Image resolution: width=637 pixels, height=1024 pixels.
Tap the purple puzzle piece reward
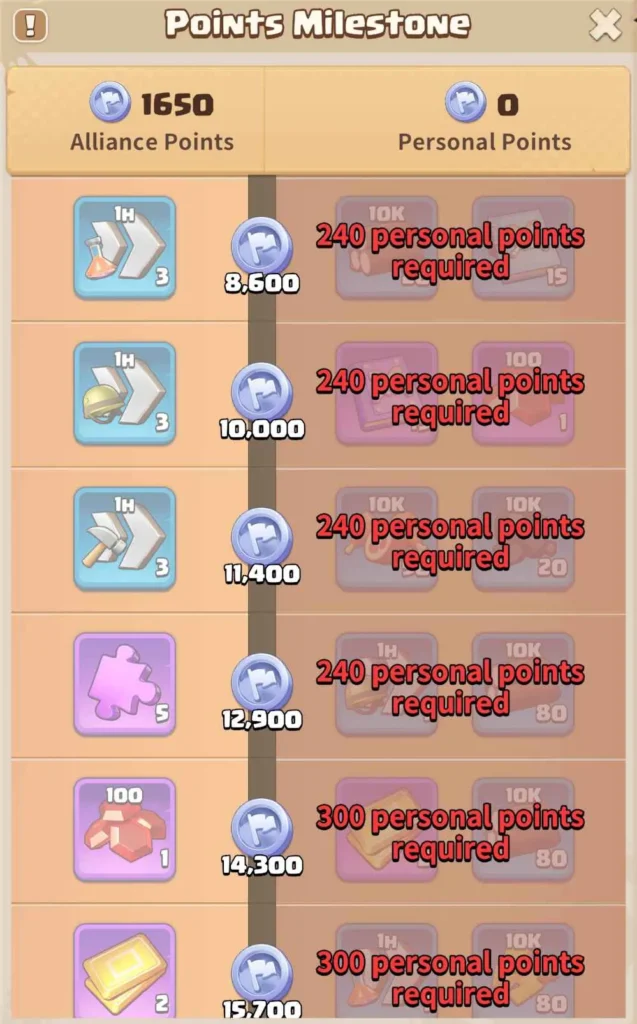pos(124,684)
